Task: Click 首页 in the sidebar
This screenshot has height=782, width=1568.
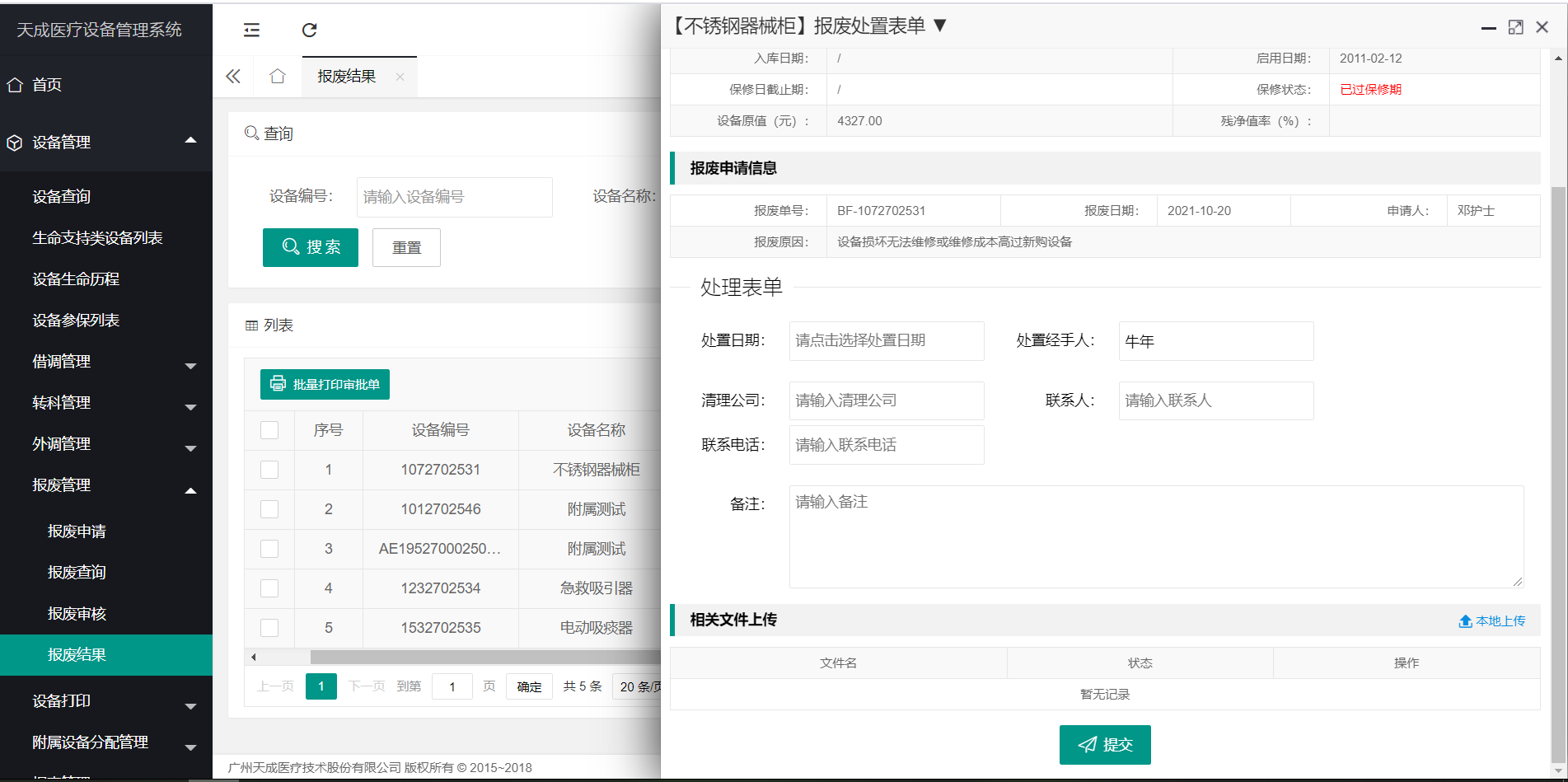Action: point(47,84)
